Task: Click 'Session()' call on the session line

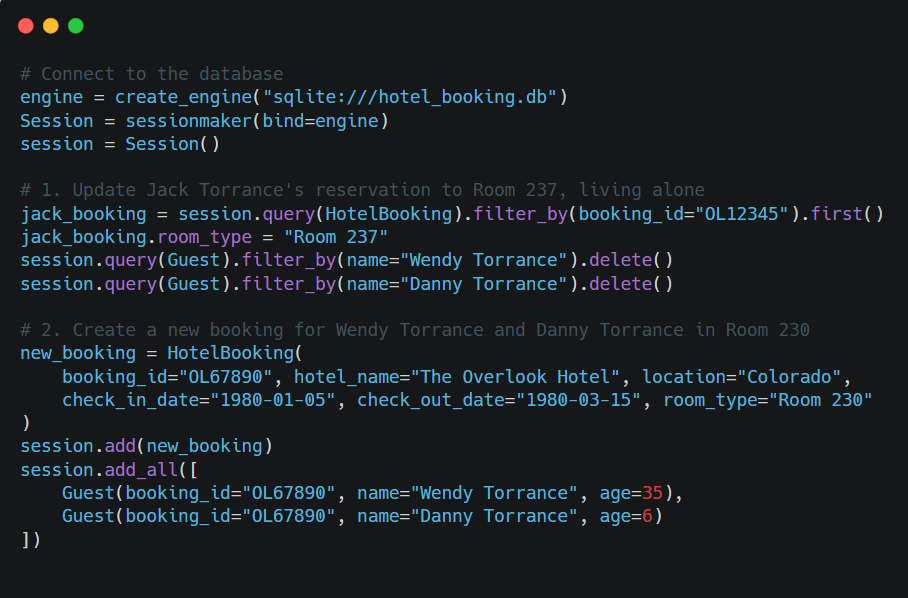Action: [173, 144]
